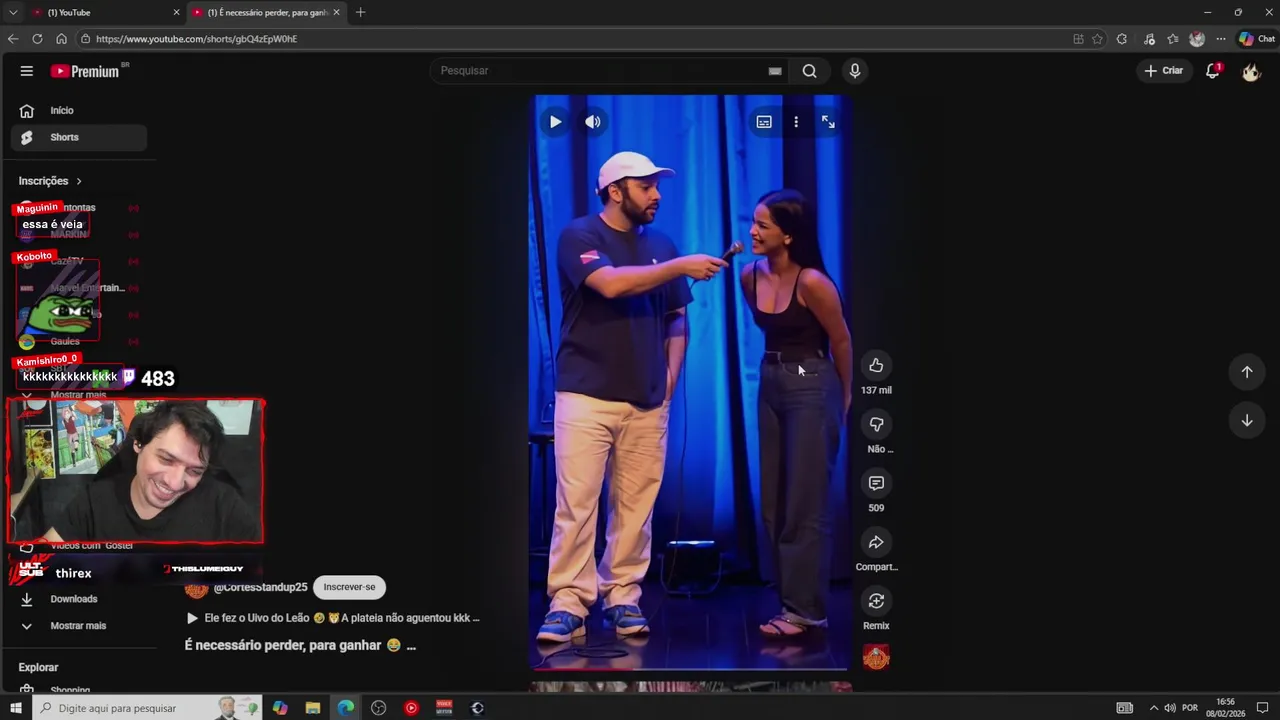The width and height of the screenshot is (1280, 720).
Task: Open the Criar create menu
Action: [1164, 71]
